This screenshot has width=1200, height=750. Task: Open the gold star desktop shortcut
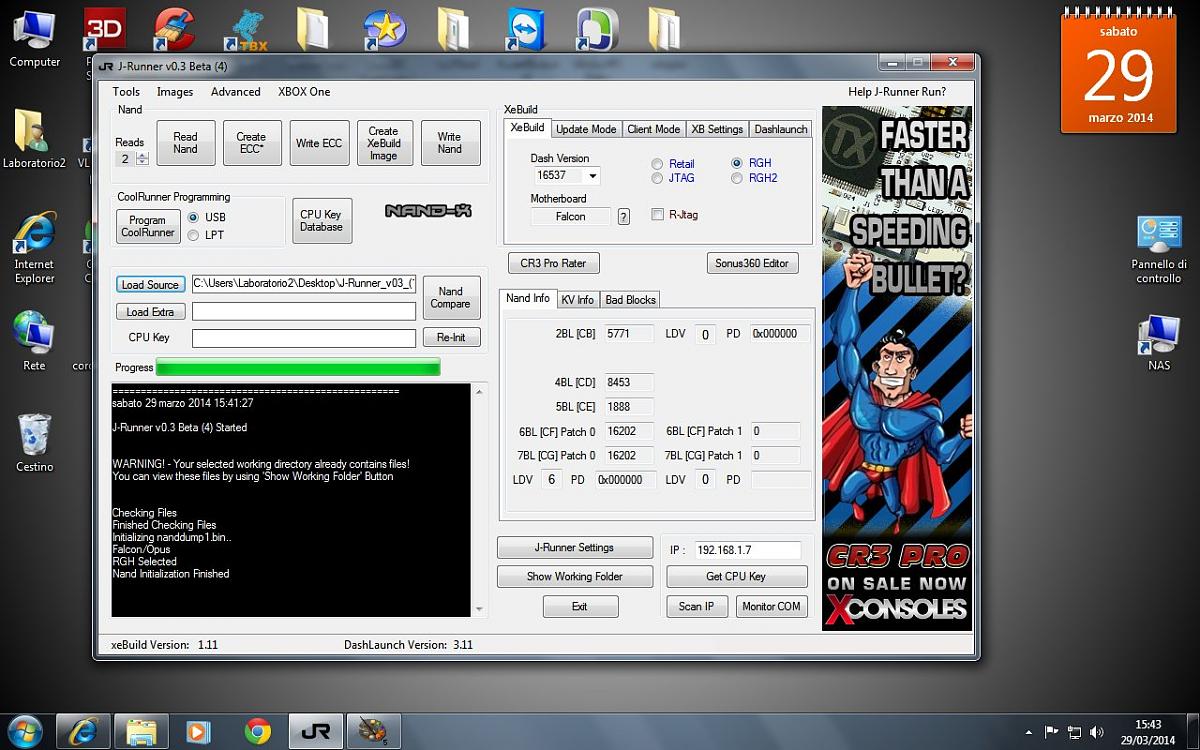[x=385, y=30]
